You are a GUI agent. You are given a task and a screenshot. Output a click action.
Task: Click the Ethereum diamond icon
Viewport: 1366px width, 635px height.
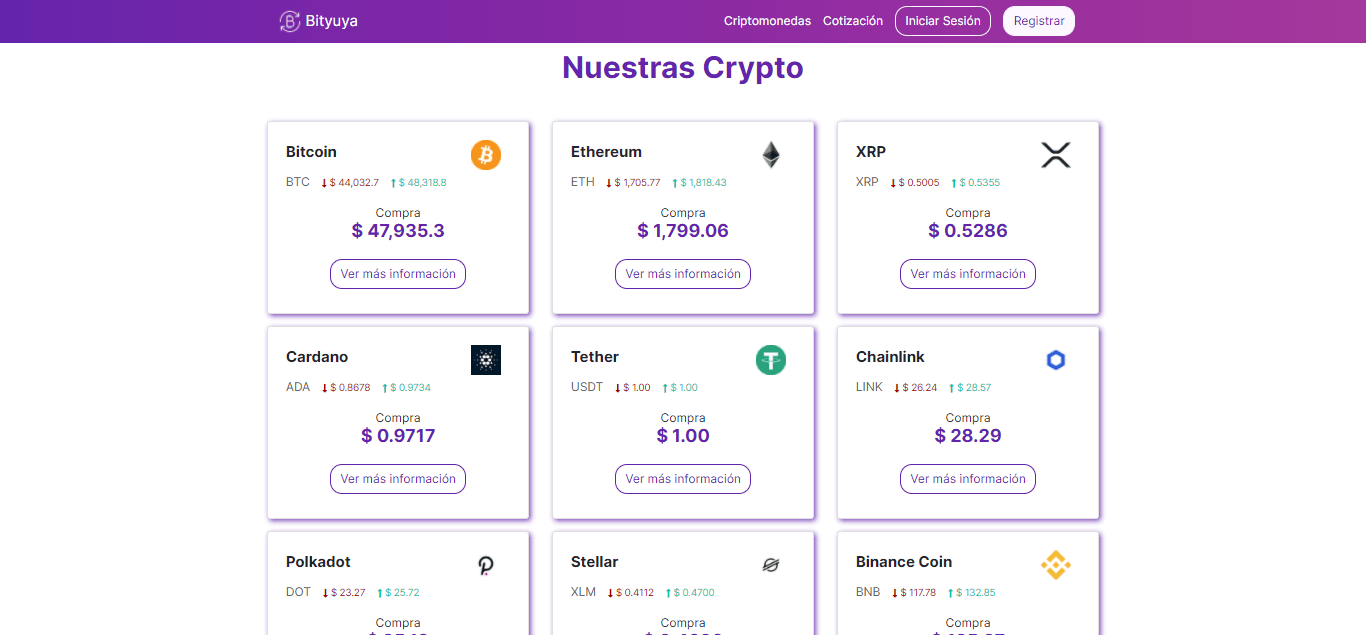point(771,155)
